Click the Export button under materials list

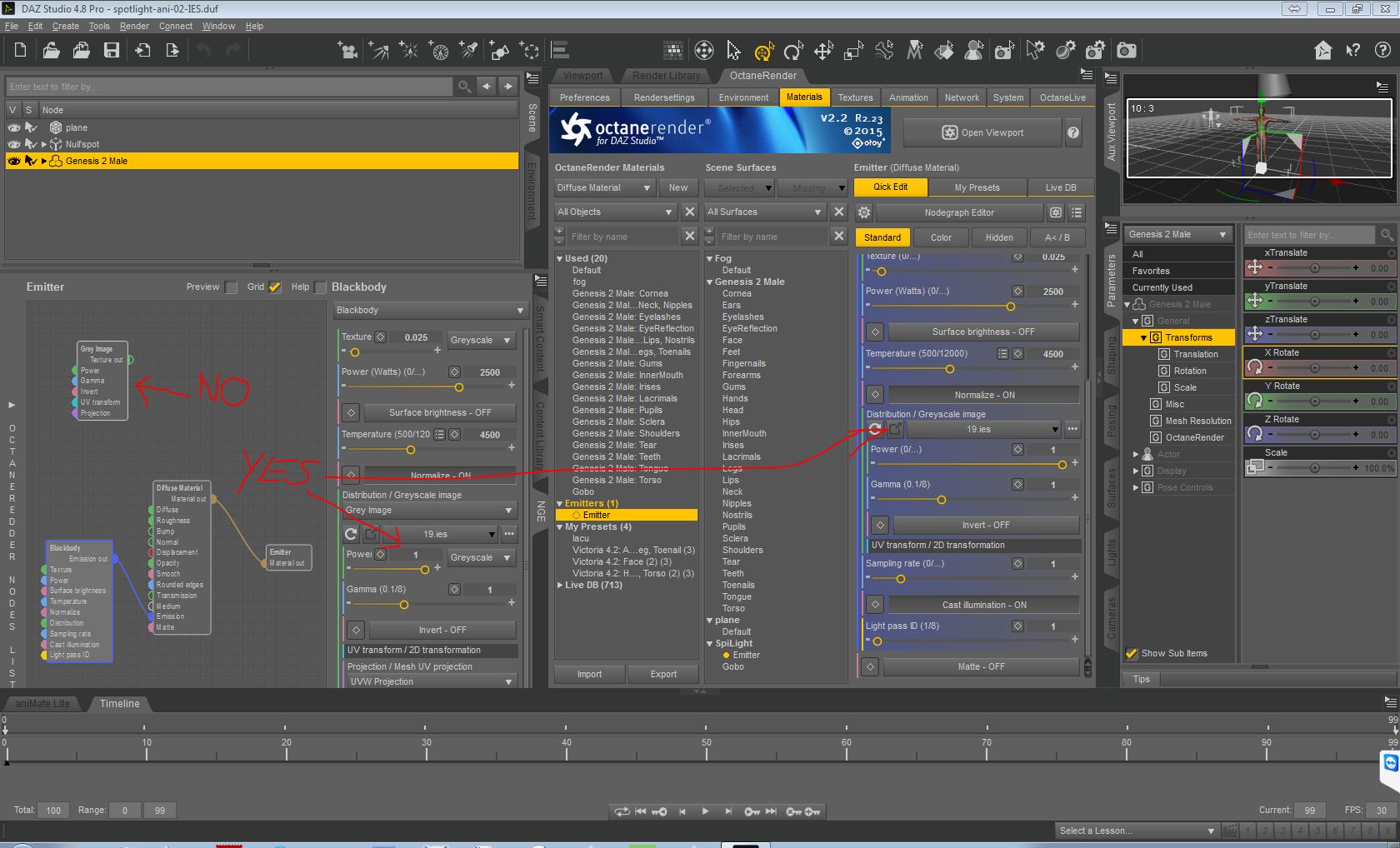click(663, 675)
